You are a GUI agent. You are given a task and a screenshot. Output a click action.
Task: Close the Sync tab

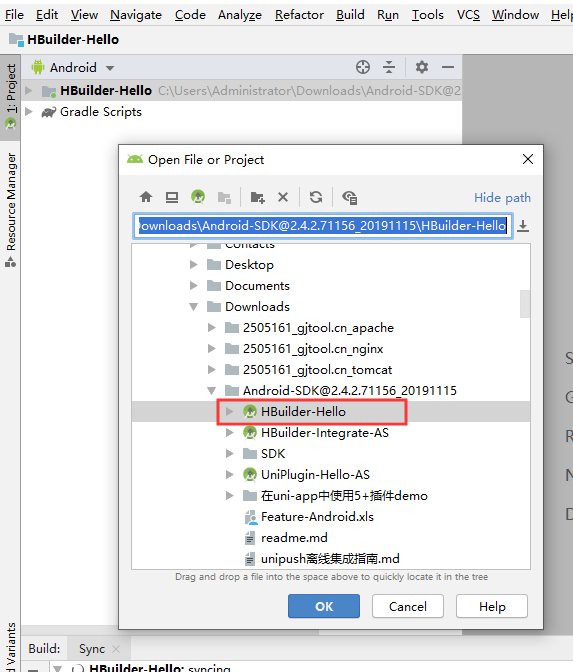coord(116,649)
